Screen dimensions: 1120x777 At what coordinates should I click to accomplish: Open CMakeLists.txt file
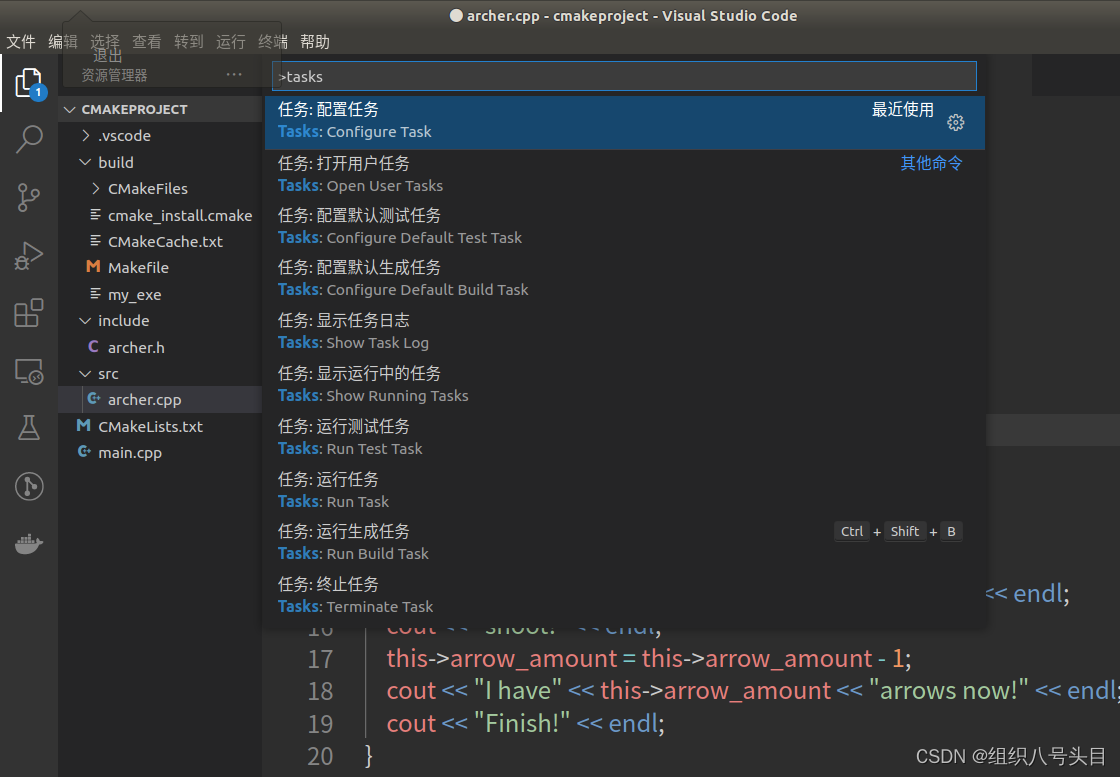(x=161, y=426)
